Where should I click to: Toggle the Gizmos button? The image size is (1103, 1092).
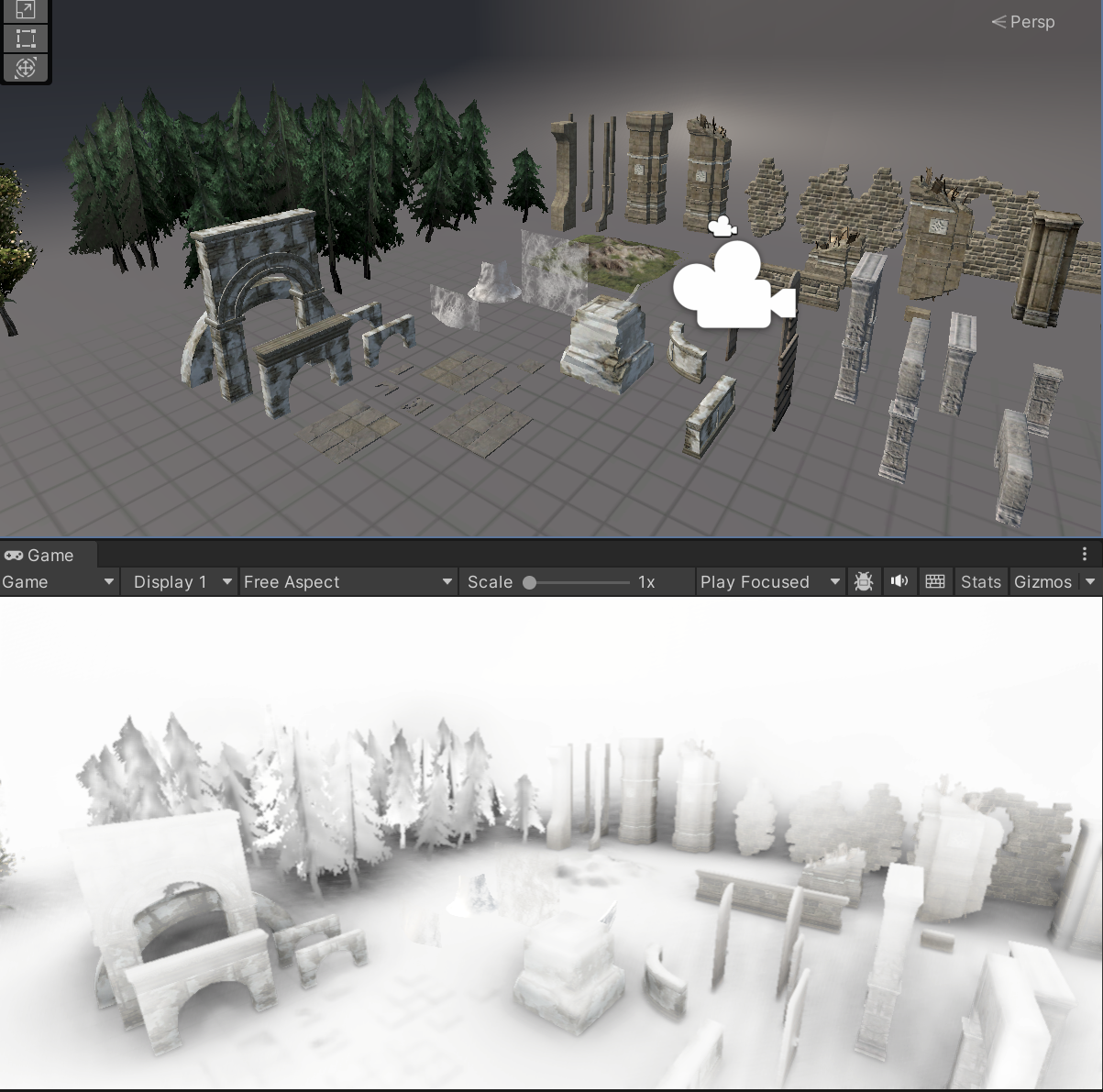pos(1043,581)
